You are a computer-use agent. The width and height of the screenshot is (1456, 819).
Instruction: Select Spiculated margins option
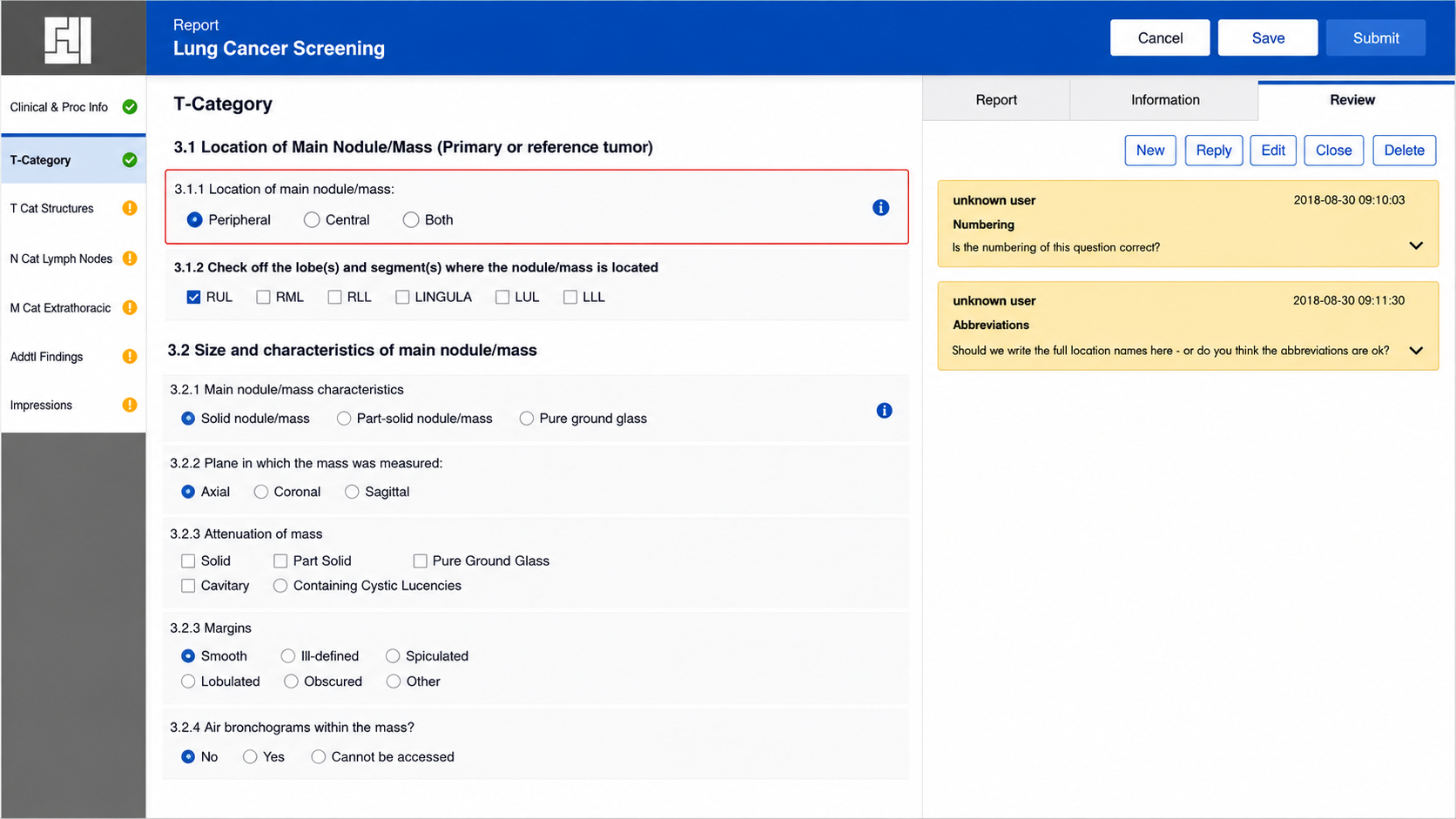pyautogui.click(x=393, y=656)
